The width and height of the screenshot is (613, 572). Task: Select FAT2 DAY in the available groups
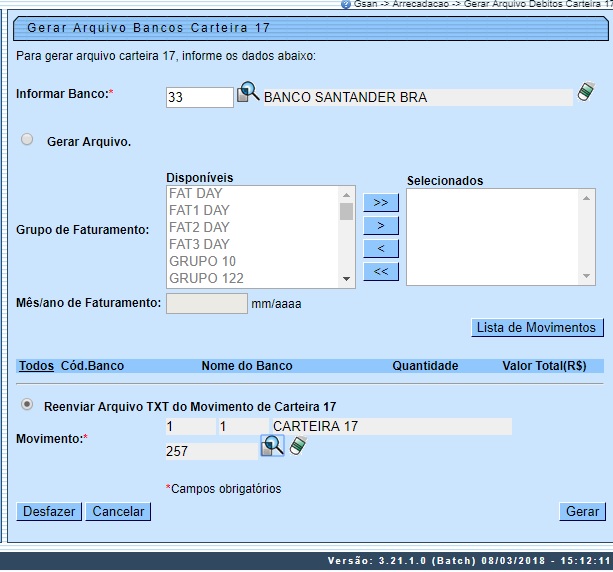(199, 227)
